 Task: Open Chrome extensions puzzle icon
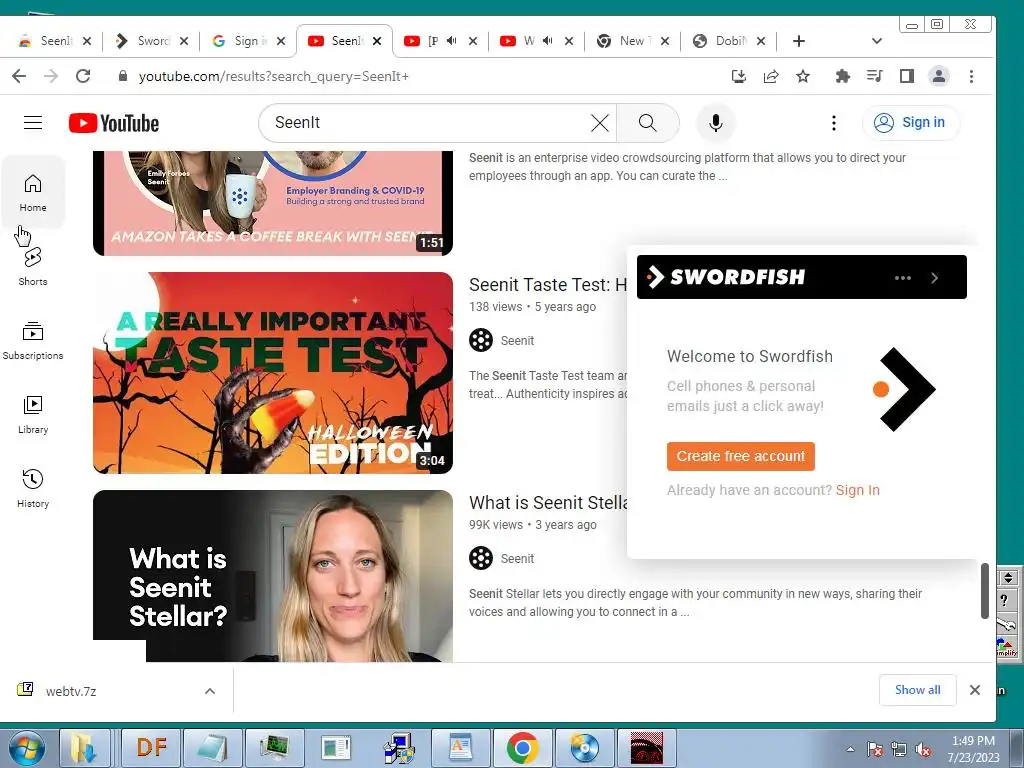pyautogui.click(x=842, y=76)
